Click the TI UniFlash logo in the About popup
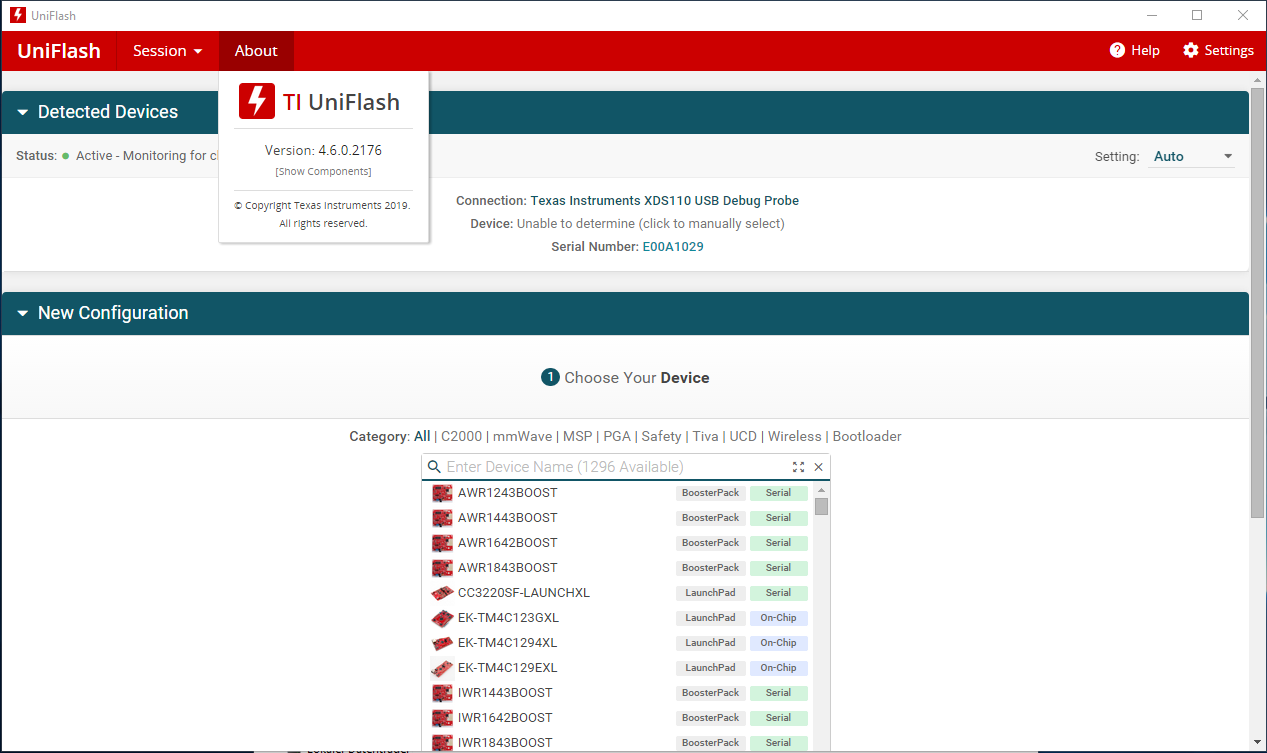The width and height of the screenshot is (1267, 753). click(x=257, y=100)
